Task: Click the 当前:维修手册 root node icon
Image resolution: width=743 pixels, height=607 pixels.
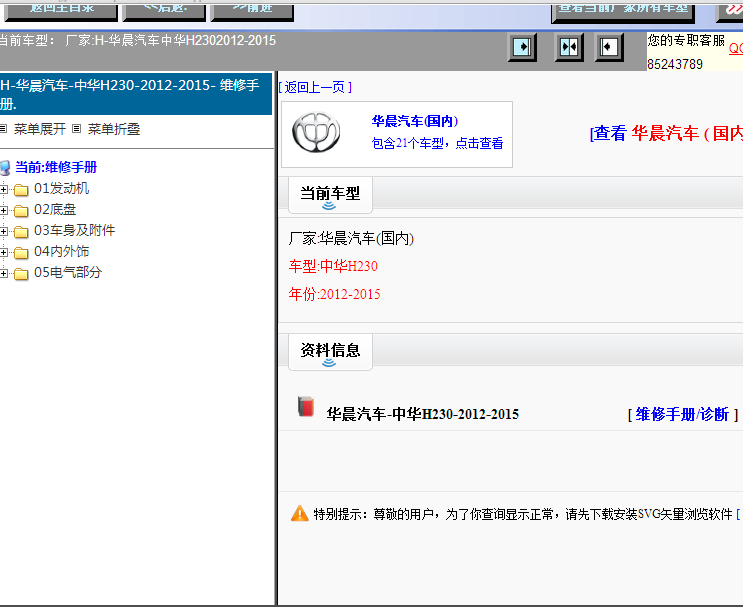Action: 5,167
